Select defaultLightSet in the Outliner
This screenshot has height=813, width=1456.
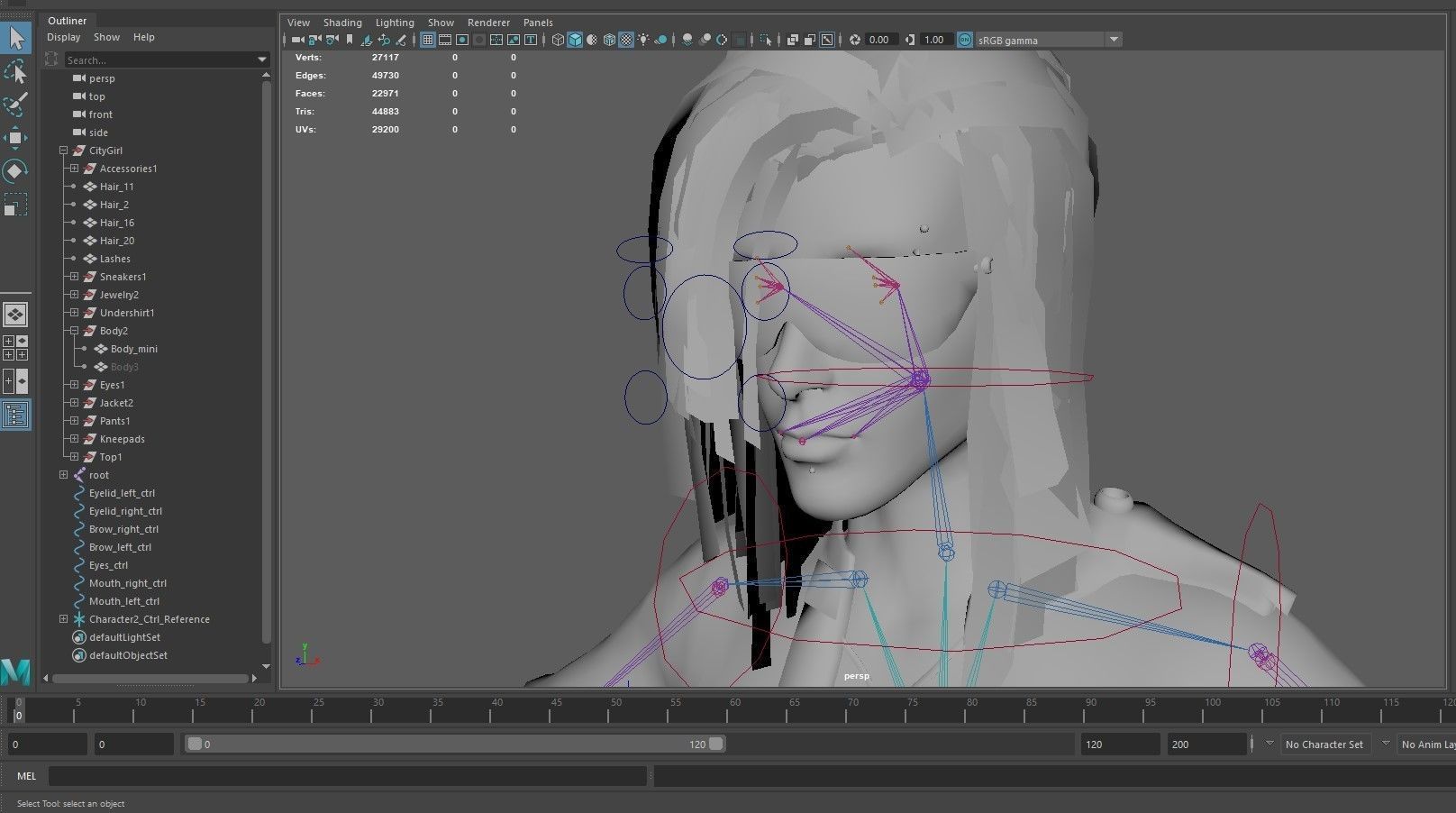[x=124, y=637]
